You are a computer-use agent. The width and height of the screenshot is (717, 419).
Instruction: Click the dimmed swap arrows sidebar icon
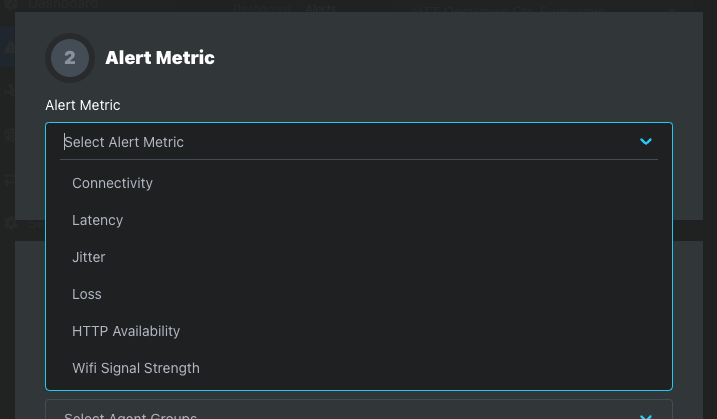point(9,182)
